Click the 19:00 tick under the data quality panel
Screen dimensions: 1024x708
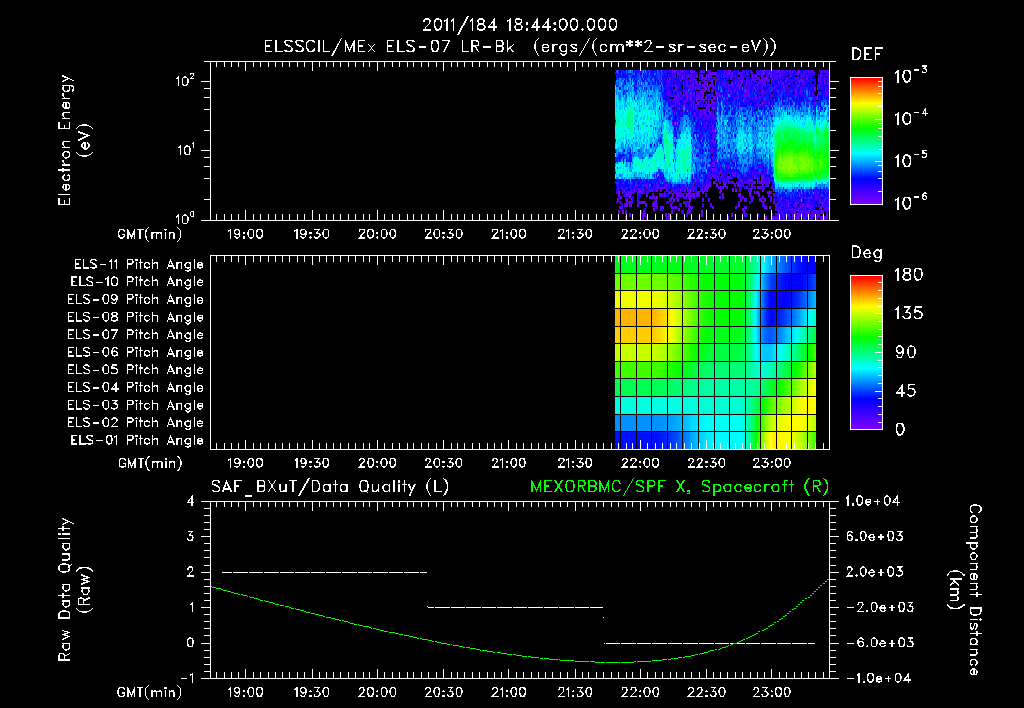[245, 692]
